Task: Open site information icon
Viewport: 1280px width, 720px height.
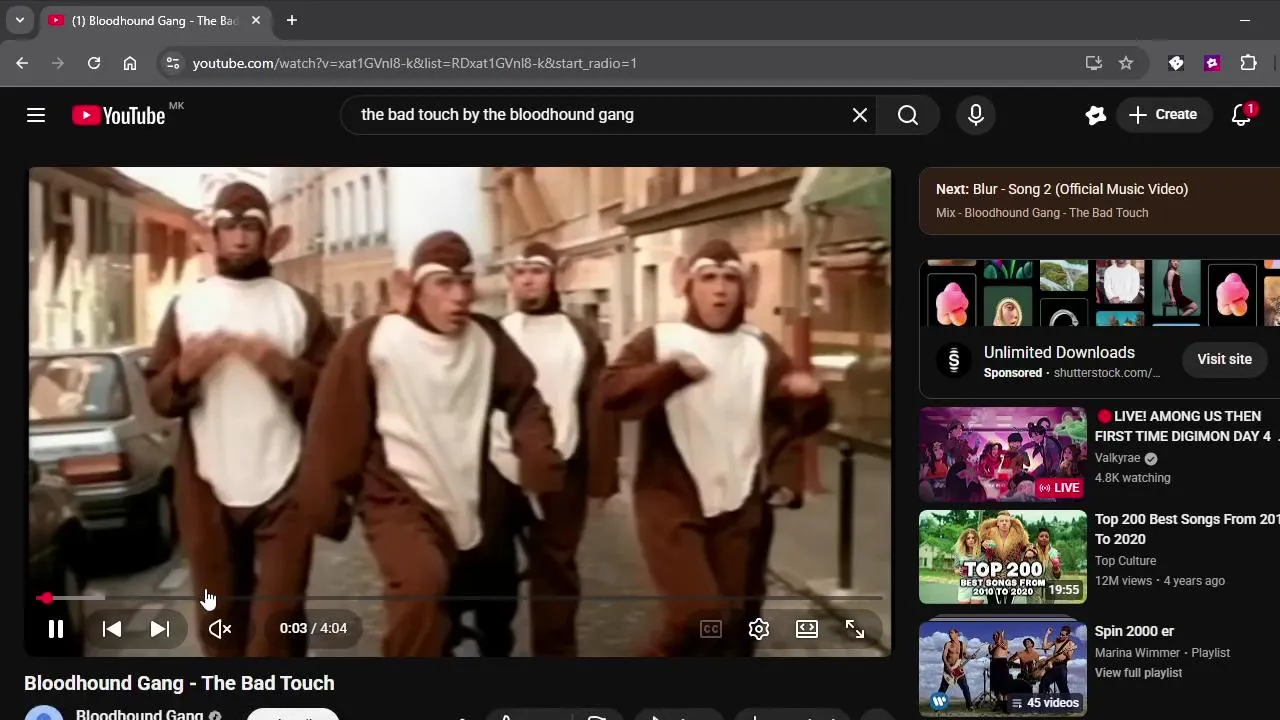Action: point(172,63)
